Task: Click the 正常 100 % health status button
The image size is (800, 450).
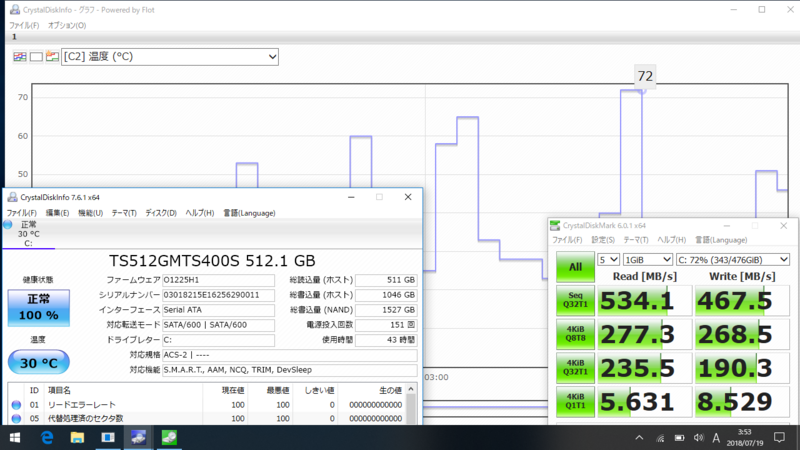Action: tap(39, 308)
